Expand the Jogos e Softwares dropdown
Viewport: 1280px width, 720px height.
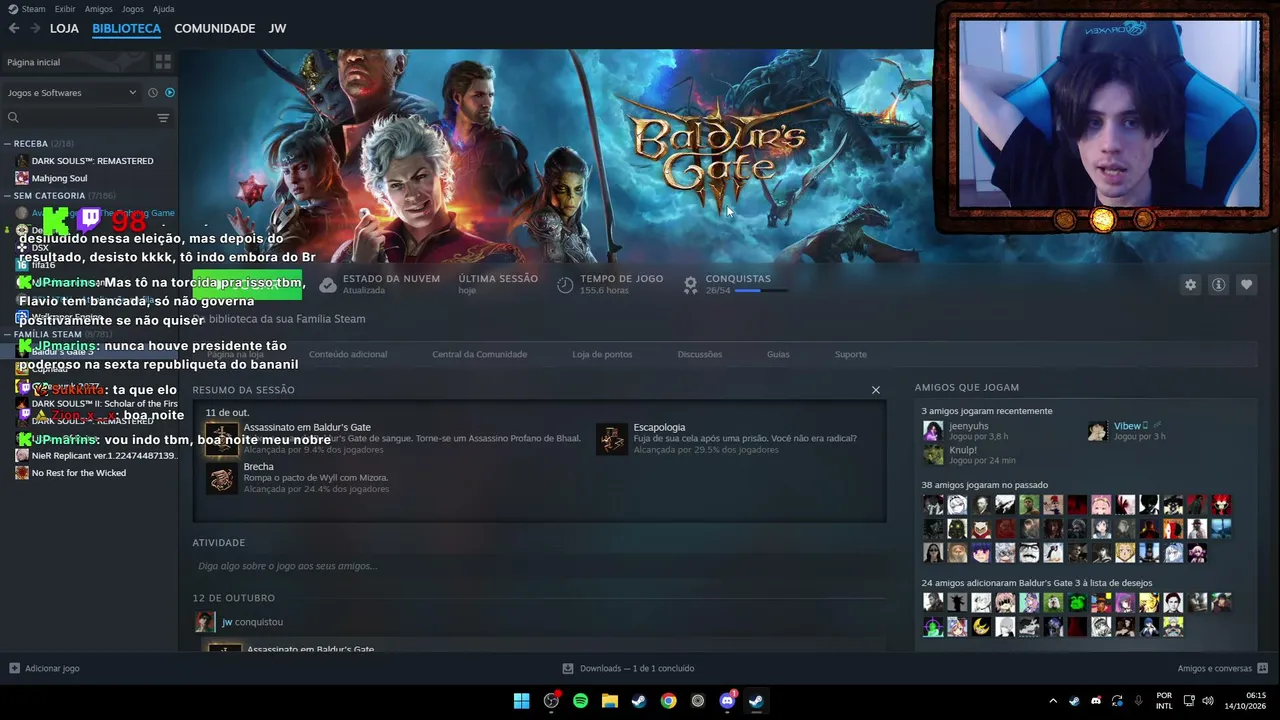pyautogui.click(x=72, y=93)
